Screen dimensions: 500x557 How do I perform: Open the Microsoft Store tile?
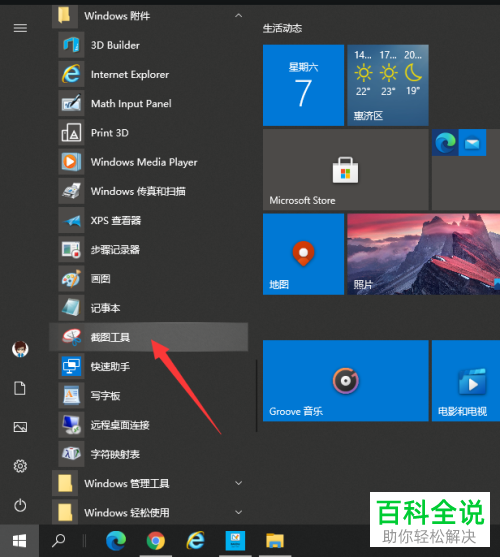pos(346,169)
